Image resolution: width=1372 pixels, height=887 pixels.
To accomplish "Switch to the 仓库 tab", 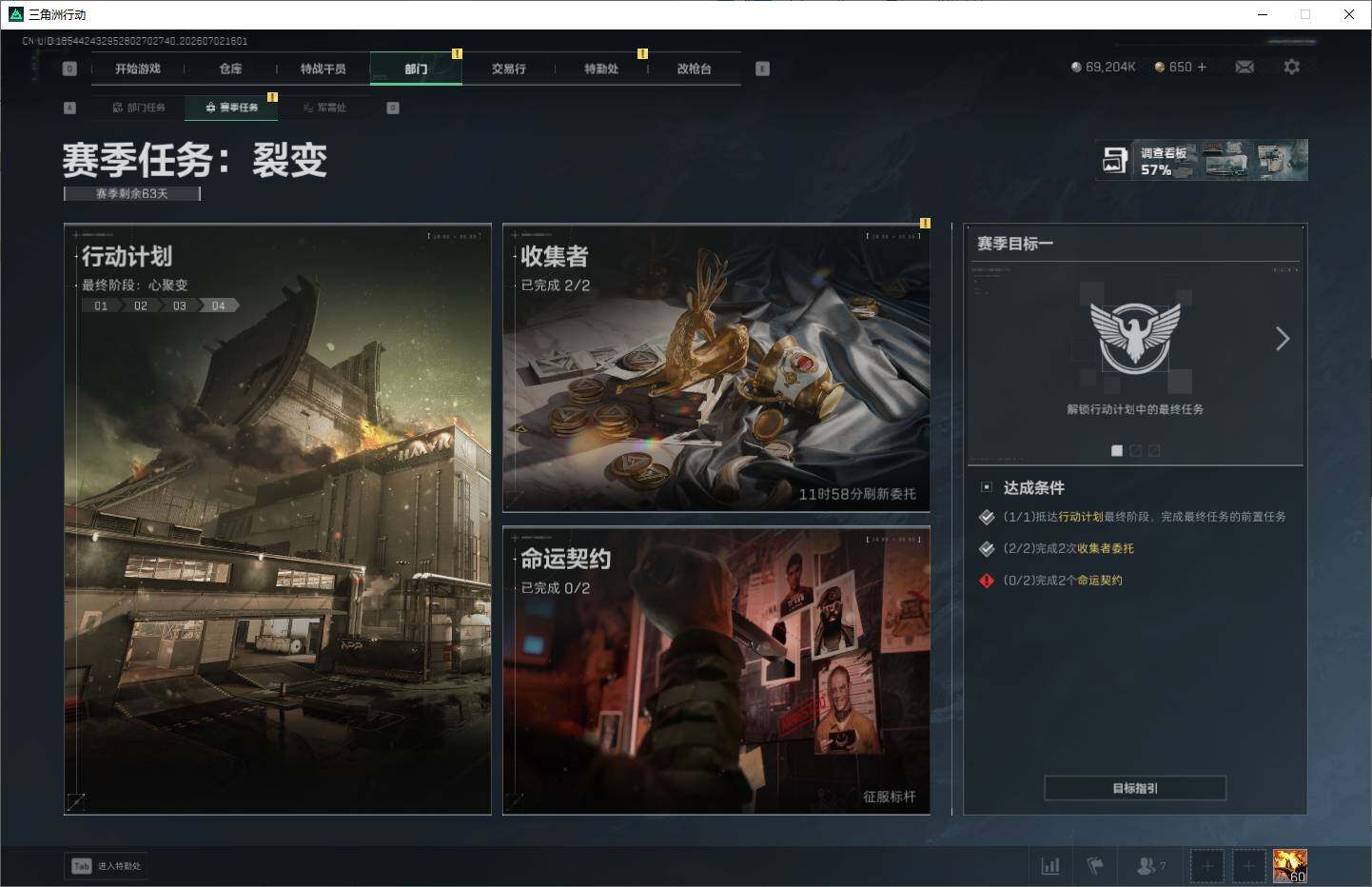I will click(x=230, y=69).
